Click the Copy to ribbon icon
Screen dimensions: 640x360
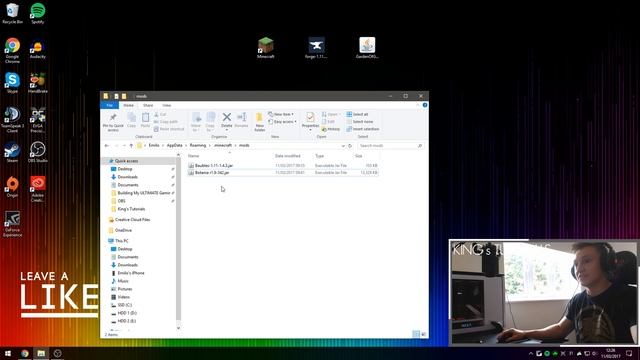[211, 118]
